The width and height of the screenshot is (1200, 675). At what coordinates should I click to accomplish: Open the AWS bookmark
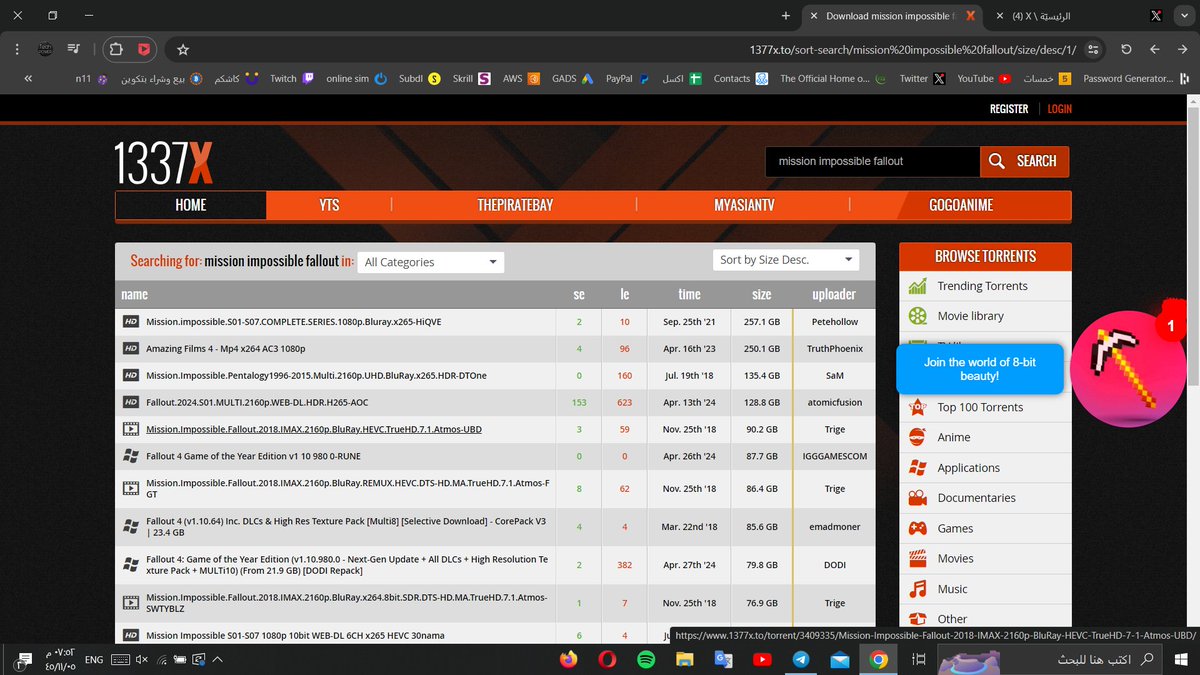(x=521, y=78)
